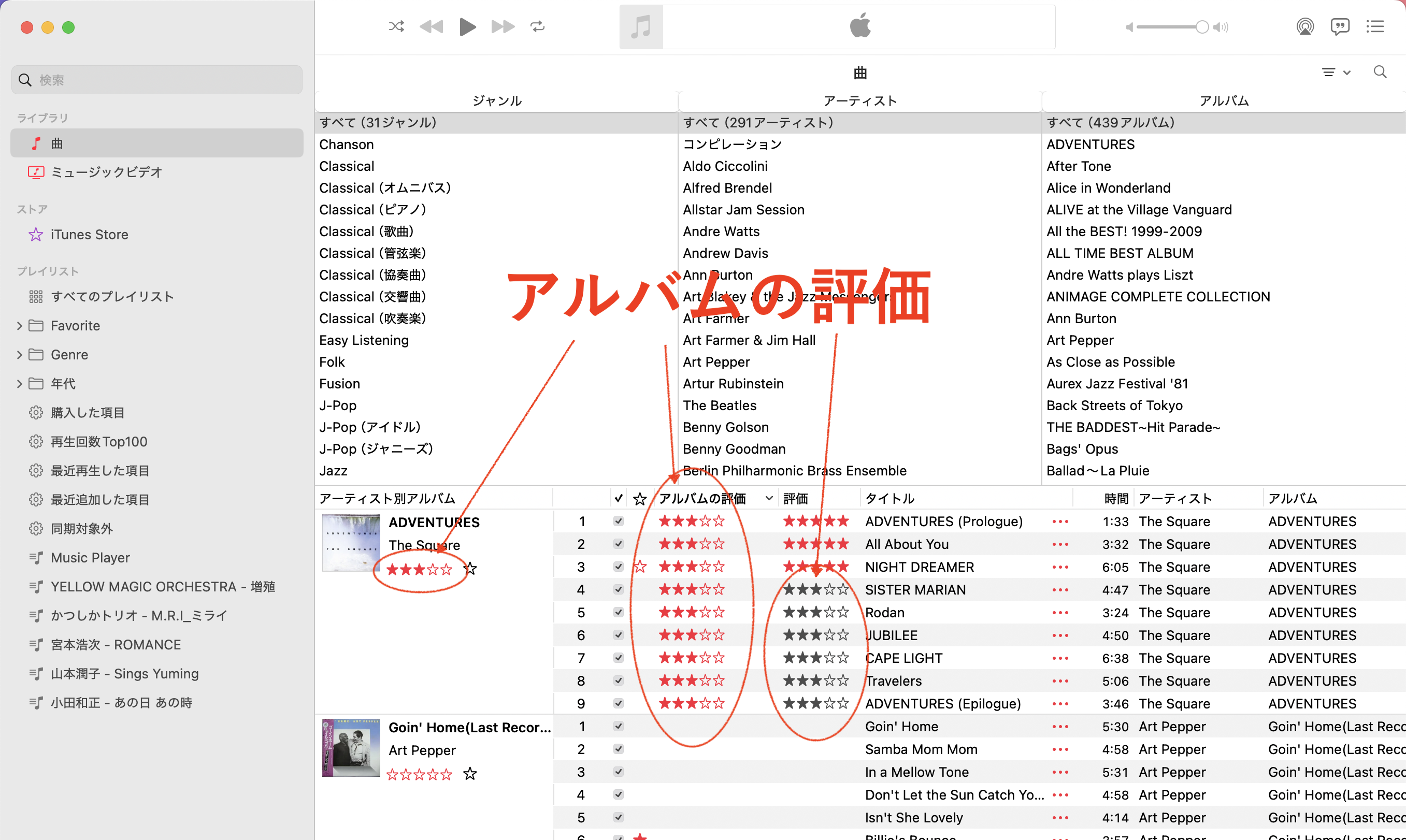This screenshot has height=840, width=1406.
Task: Open iTunes Store in the sidebar
Action: [90, 234]
